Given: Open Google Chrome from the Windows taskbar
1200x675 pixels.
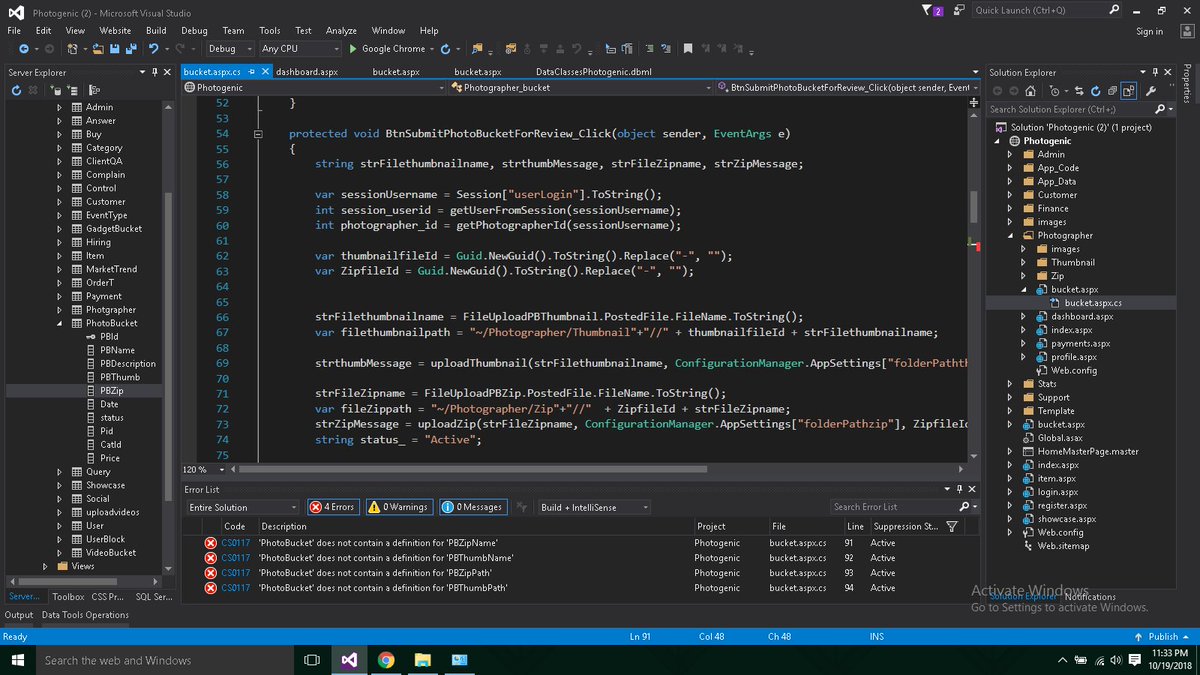Looking at the screenshot, I should click(386, 660).
